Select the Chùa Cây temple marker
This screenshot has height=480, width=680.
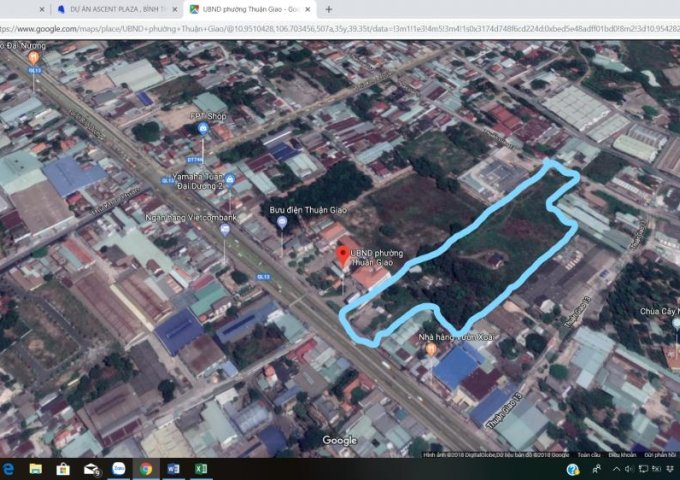(676, 323)
